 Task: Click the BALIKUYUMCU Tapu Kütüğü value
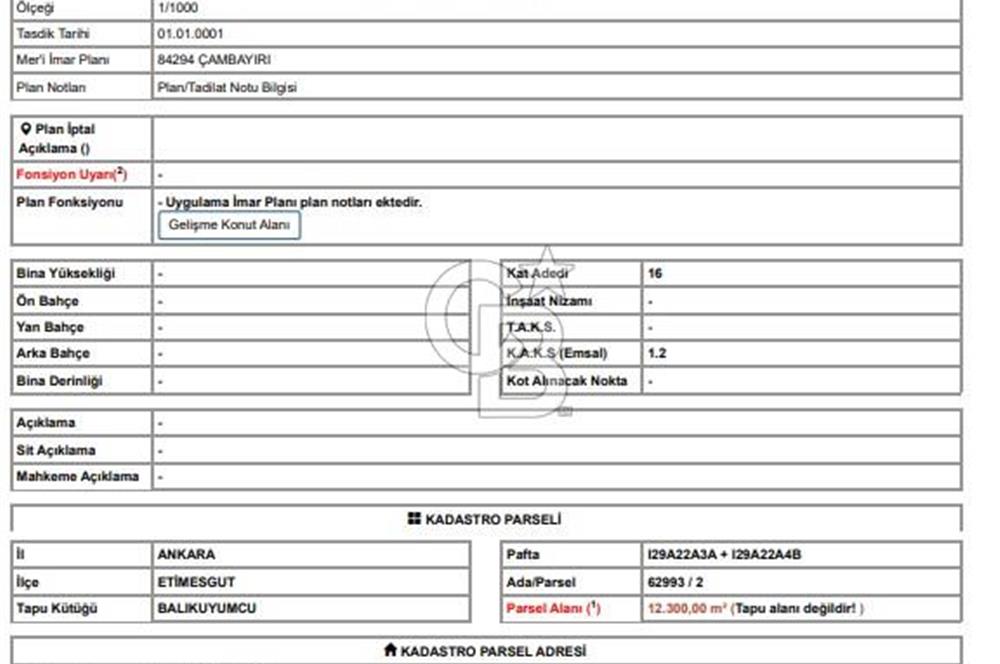[x=204, y=608]
